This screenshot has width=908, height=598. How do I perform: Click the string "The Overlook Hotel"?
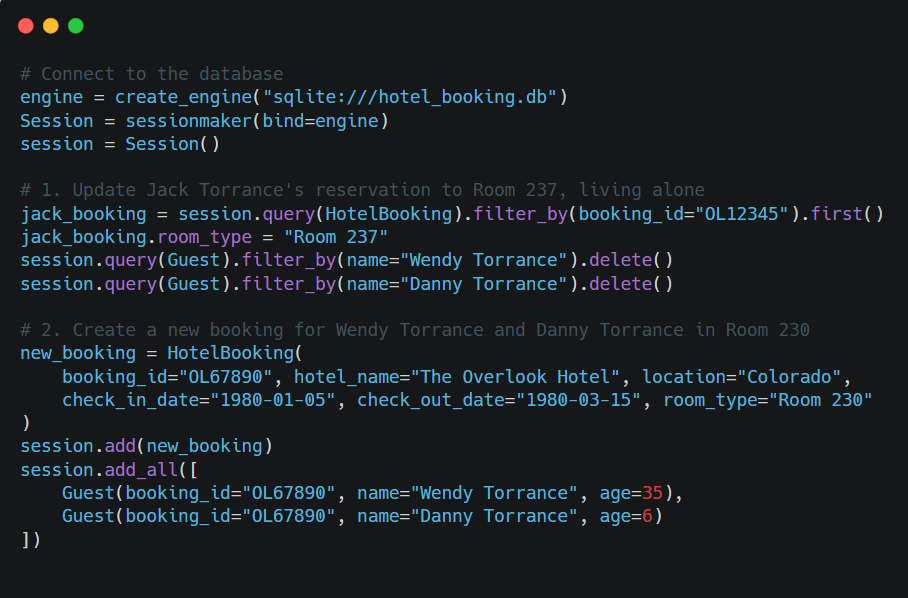(515, 377)
